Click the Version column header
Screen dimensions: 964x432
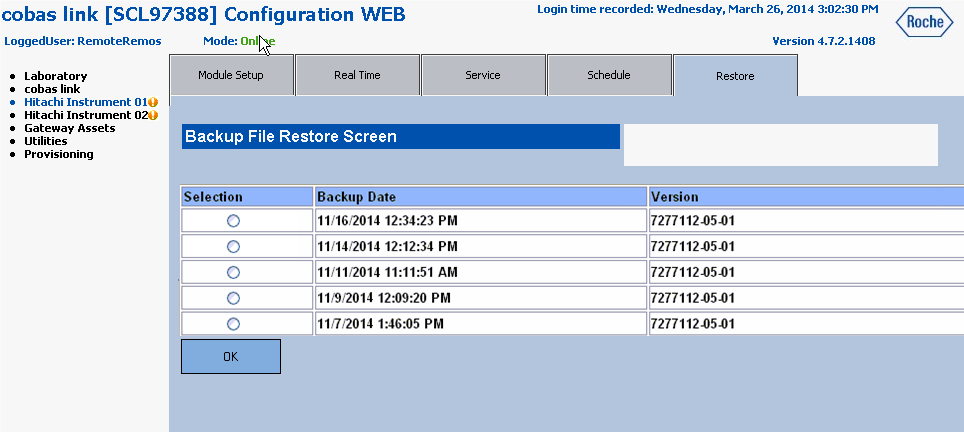coord(806,197)
